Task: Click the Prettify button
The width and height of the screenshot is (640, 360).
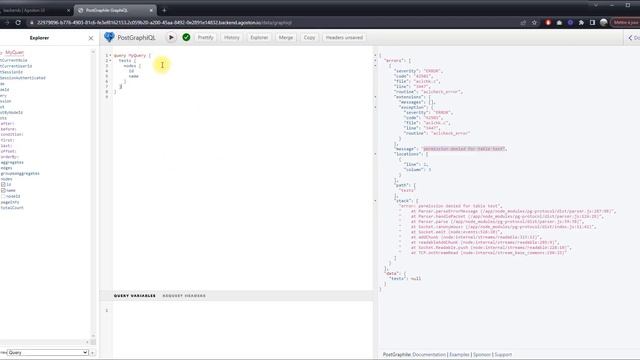Action: 205,38
